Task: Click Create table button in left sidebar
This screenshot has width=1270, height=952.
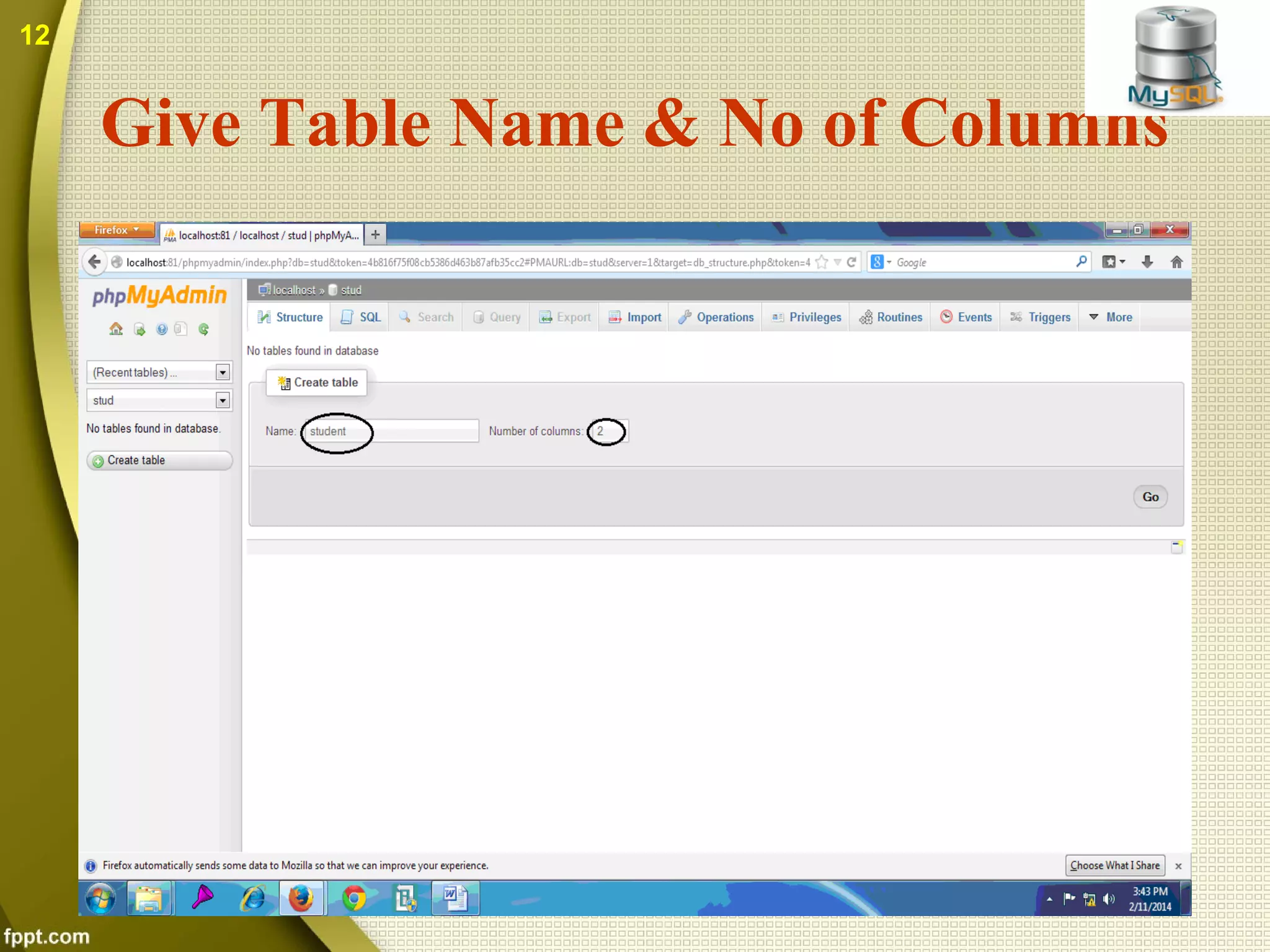Action: (159, 461)
